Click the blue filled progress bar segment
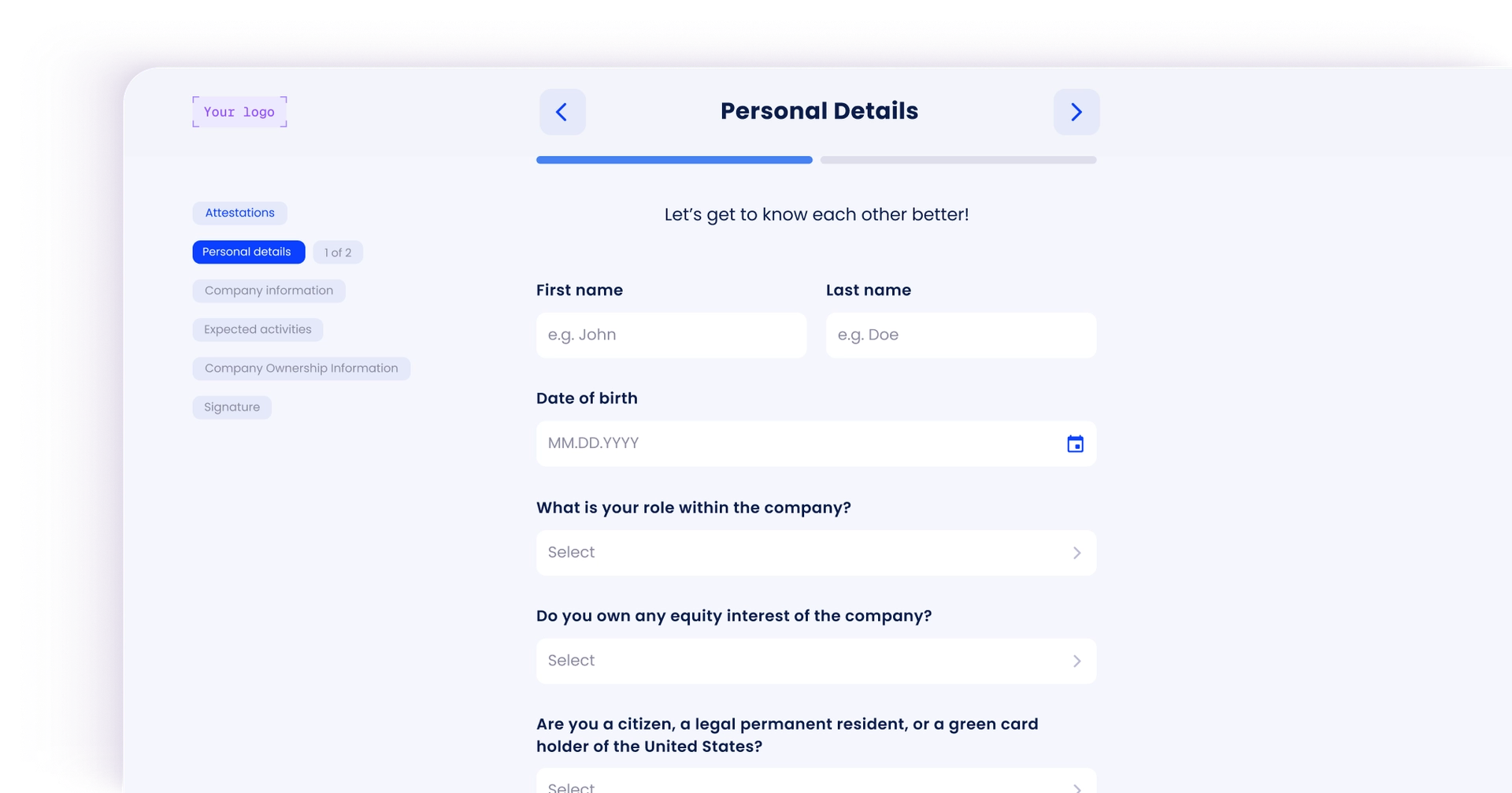 [674, 160]
